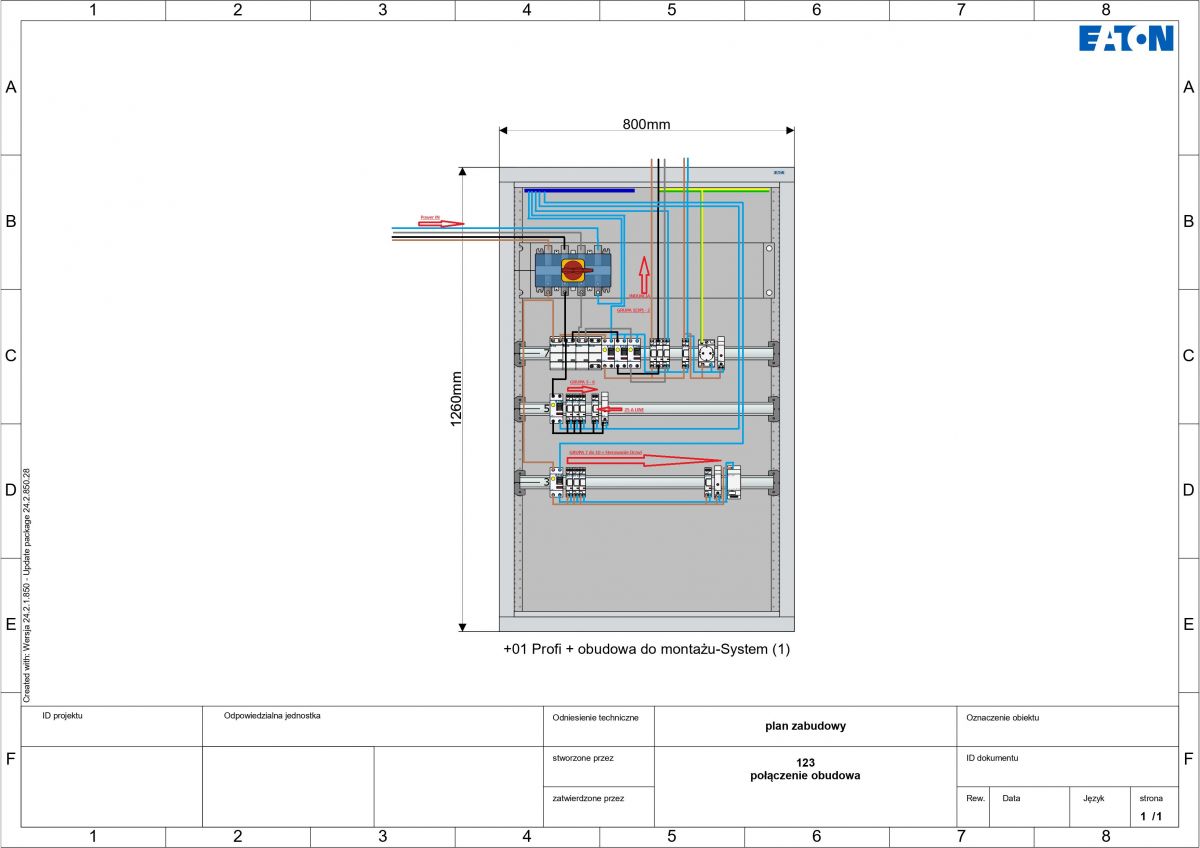The image size is (1200, 848).
Task: Click the '+01 Profi + obudowa' caption
Action: pos(646,649)
